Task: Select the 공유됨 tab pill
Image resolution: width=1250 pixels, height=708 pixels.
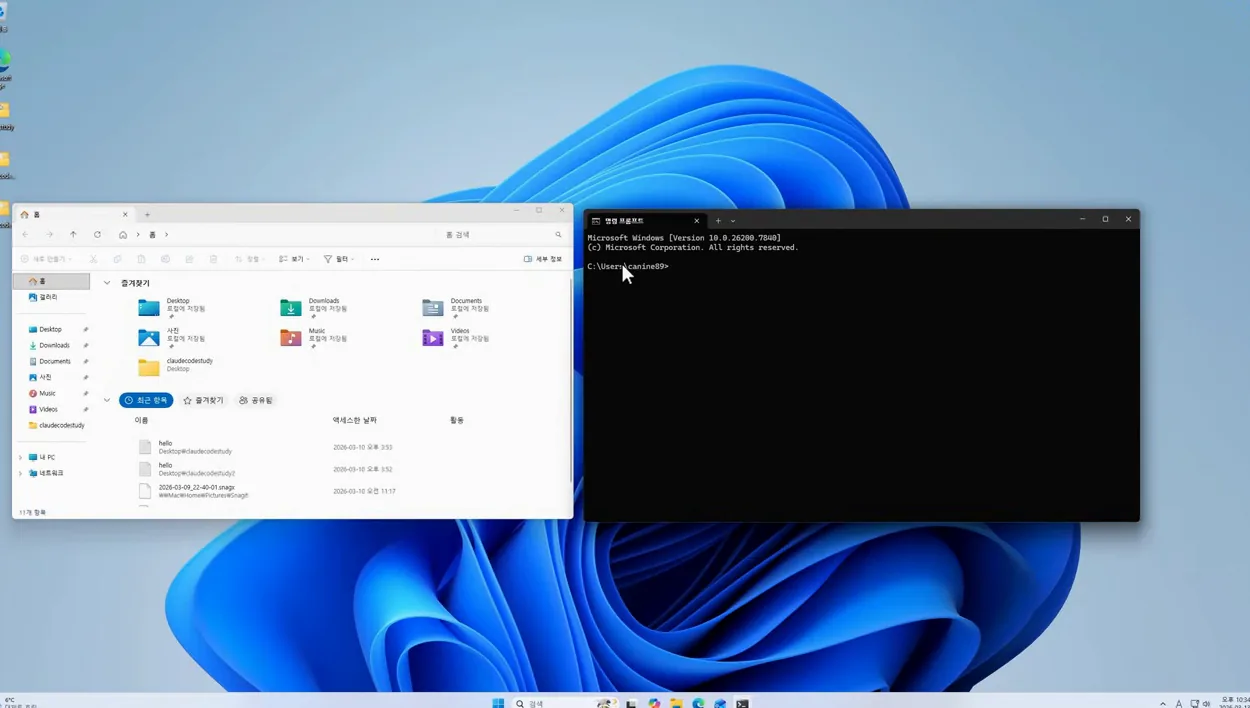Action: (256, 400)
